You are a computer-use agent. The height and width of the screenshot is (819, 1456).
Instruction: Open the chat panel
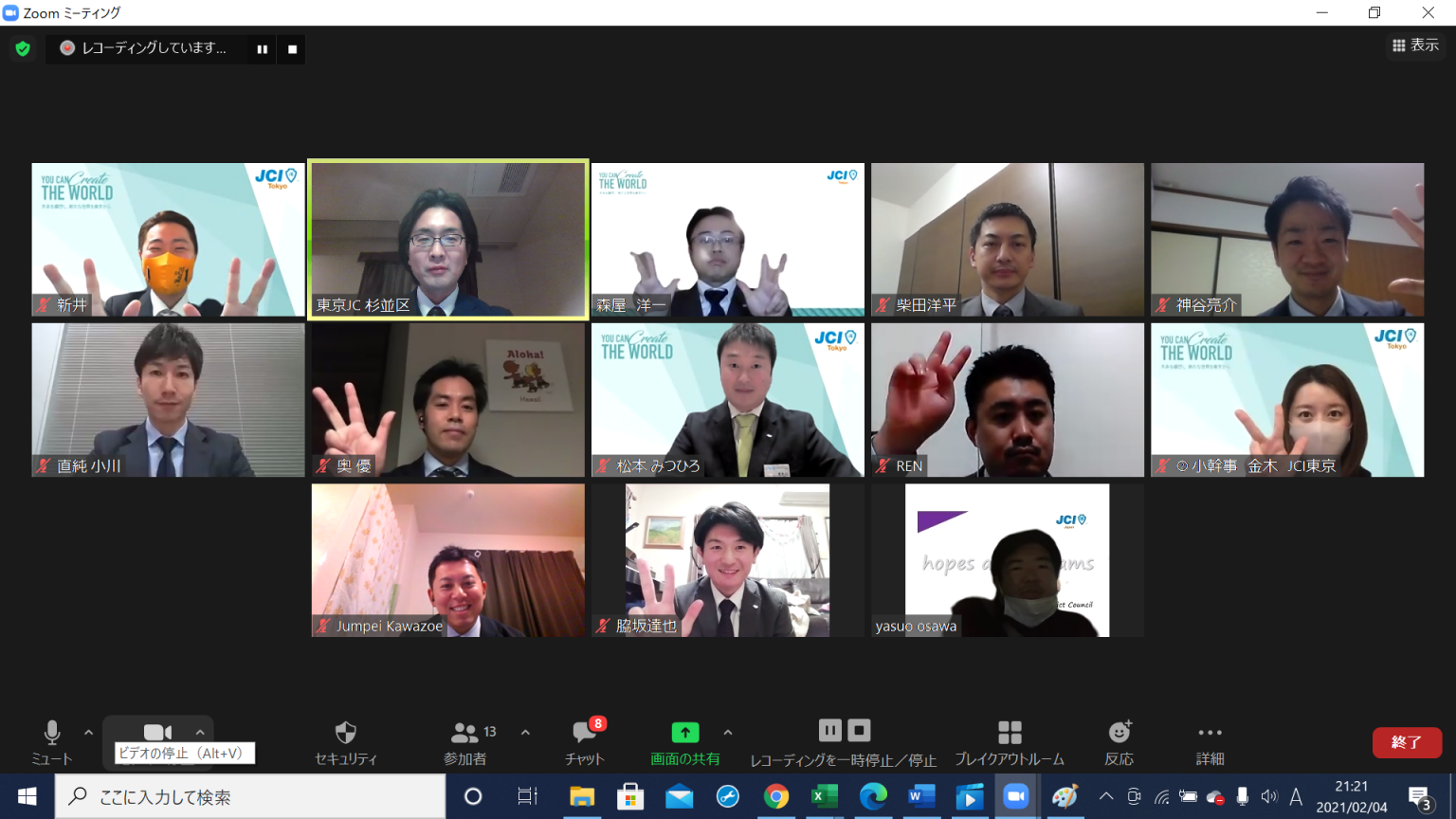tap(585, 741)
